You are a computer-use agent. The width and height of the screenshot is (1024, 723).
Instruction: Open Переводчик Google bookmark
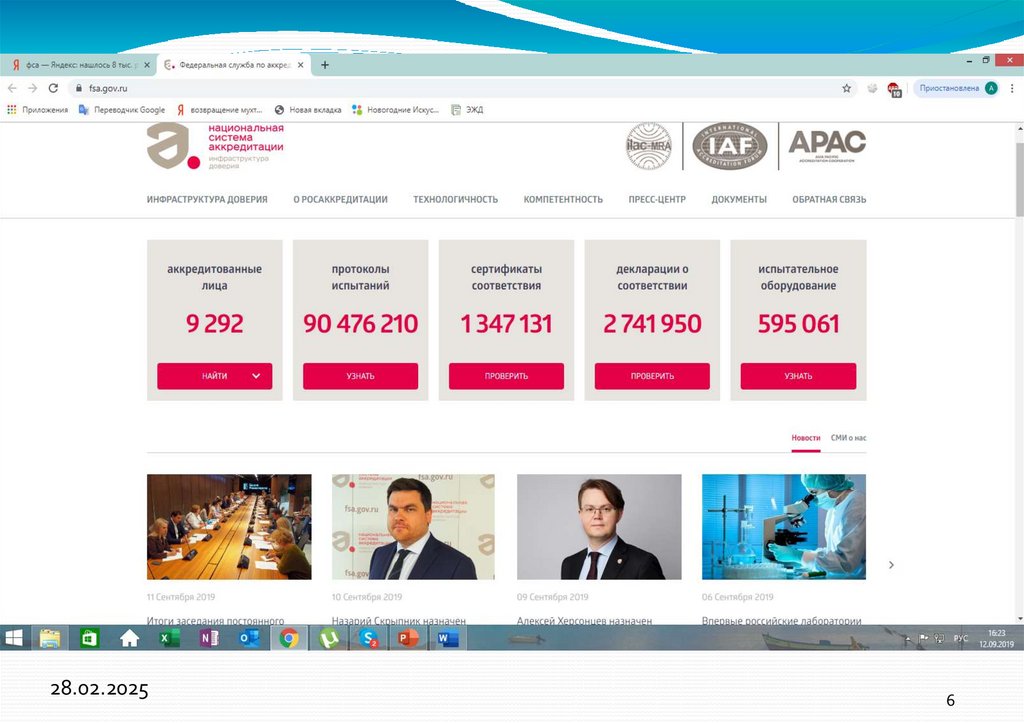121,110
